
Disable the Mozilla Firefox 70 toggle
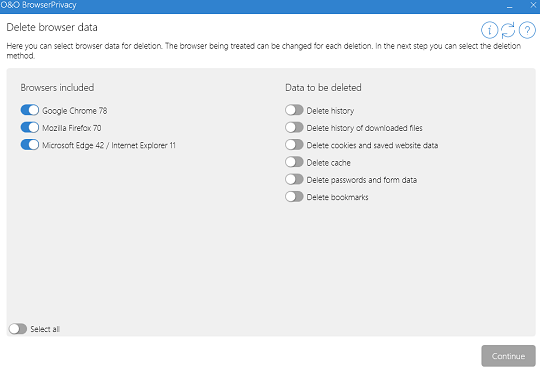(x=30, y=127)
